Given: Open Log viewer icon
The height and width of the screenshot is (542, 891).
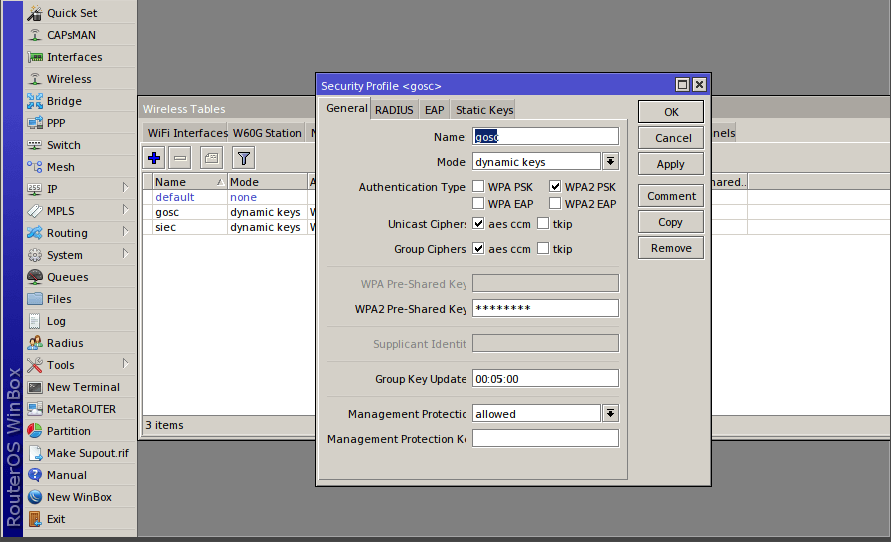Looking at the screenshot, I should pyautogui.click(x=35, y=321).
